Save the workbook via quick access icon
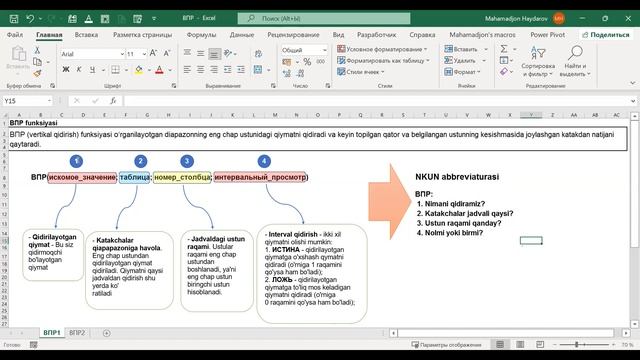Screen dimensions: 640x360 (x=14, y=18)
